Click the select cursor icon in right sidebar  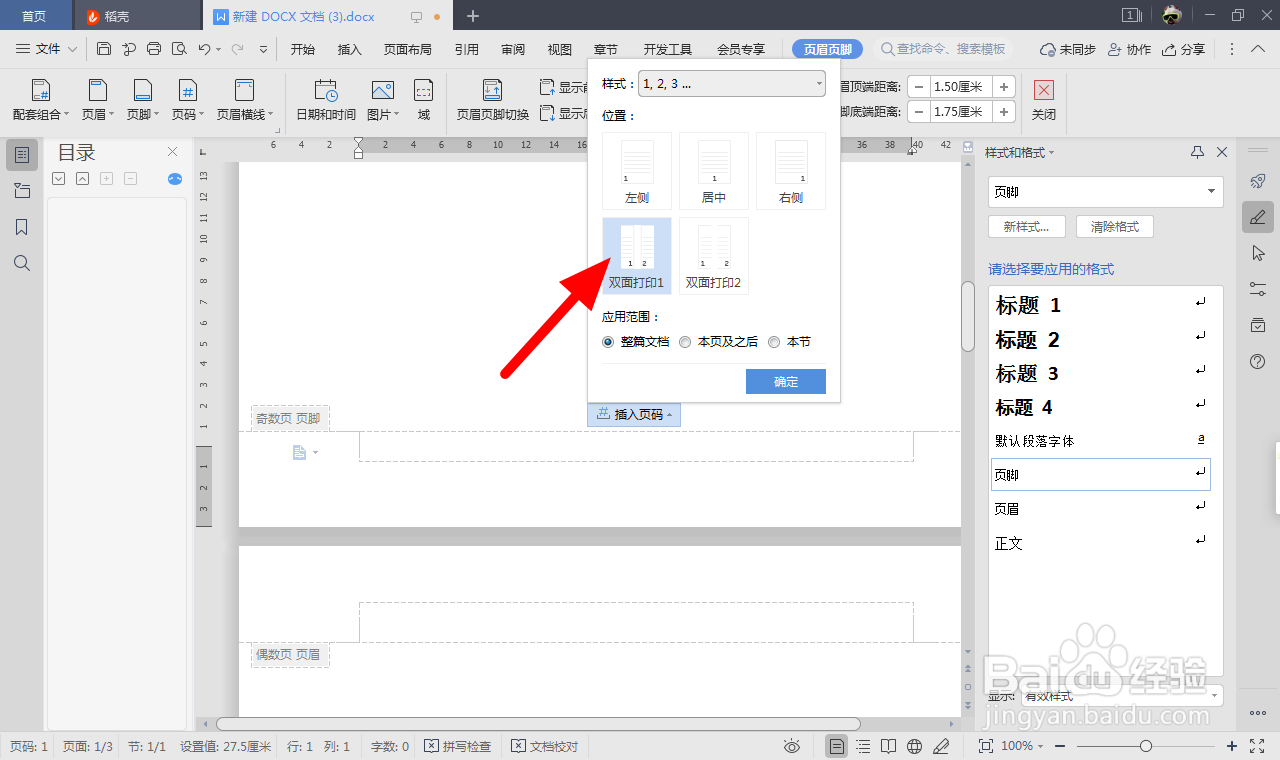(1258, 253)
